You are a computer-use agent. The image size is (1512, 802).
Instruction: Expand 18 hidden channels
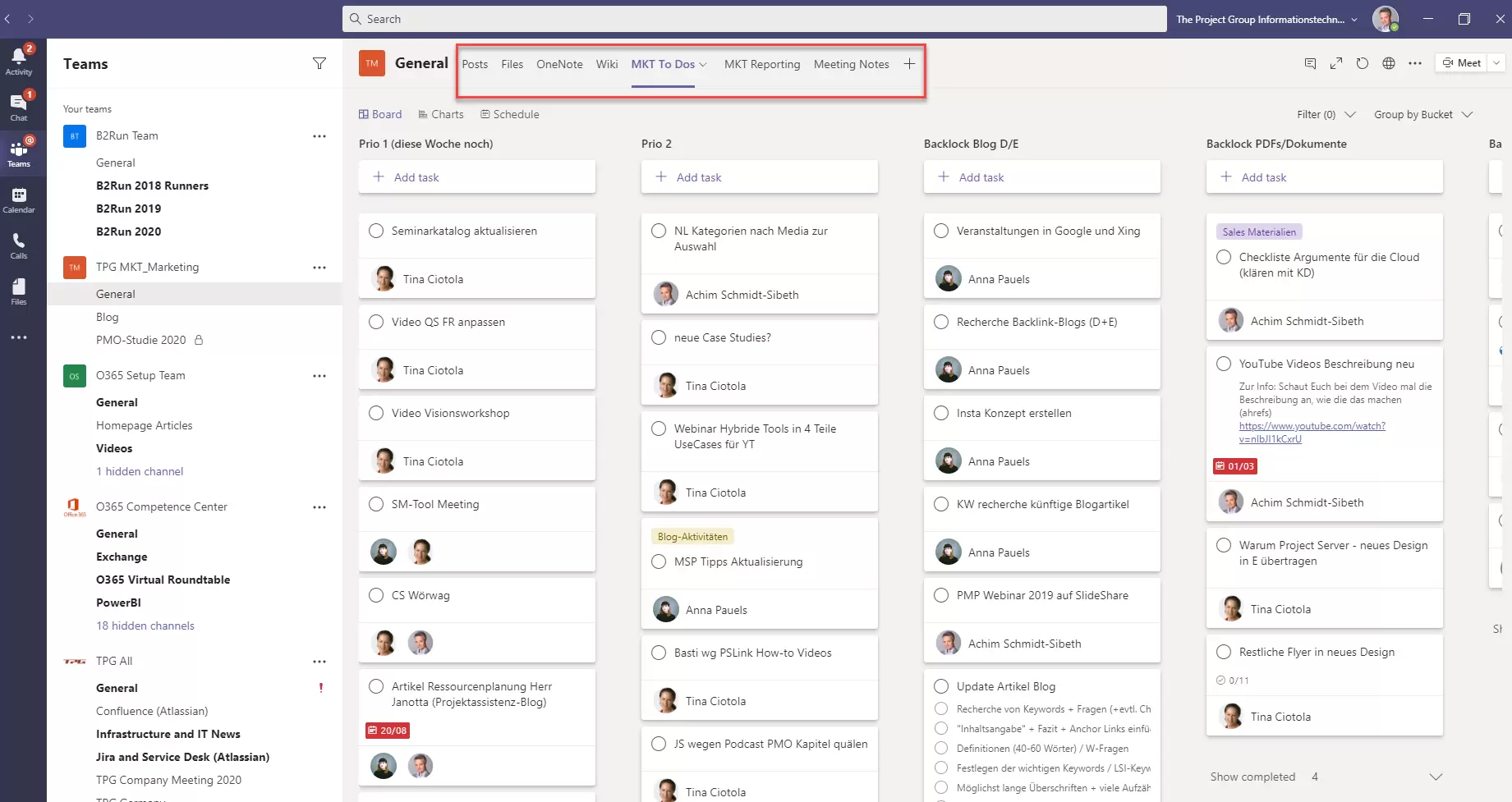pyautogui.click(x=145, y=626)
